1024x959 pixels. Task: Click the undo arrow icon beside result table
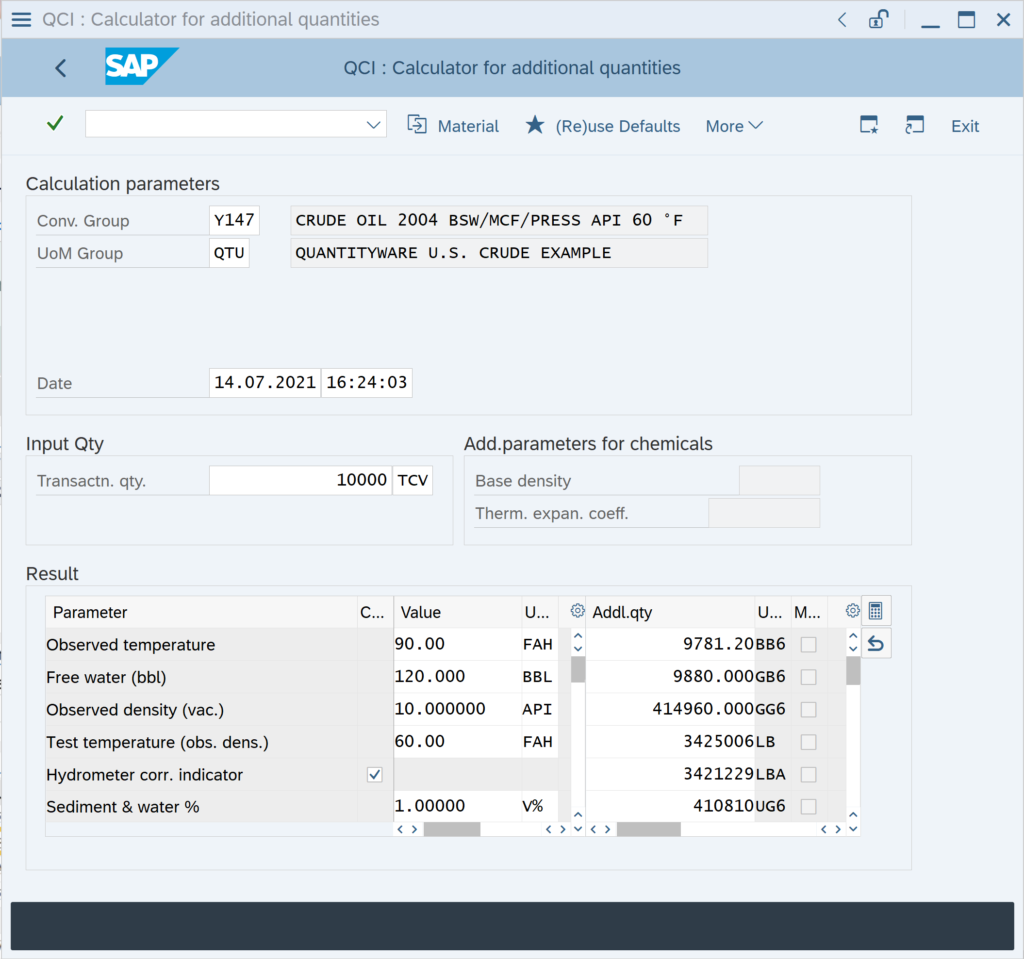coord(876,644)
